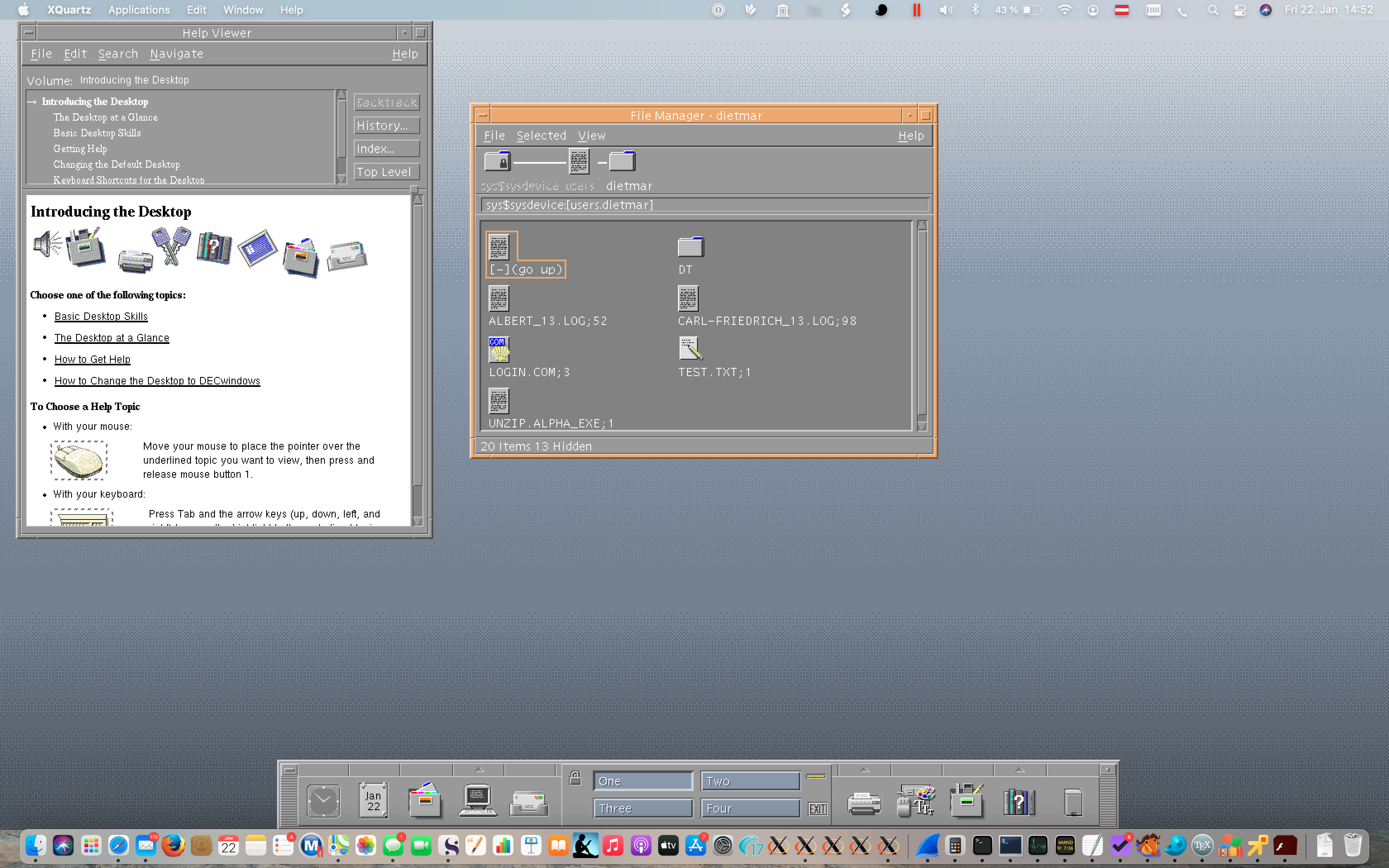This screenshot has width=1389, height=868.
Task: Open File Manager from front panel
Action: pos(425,800)
